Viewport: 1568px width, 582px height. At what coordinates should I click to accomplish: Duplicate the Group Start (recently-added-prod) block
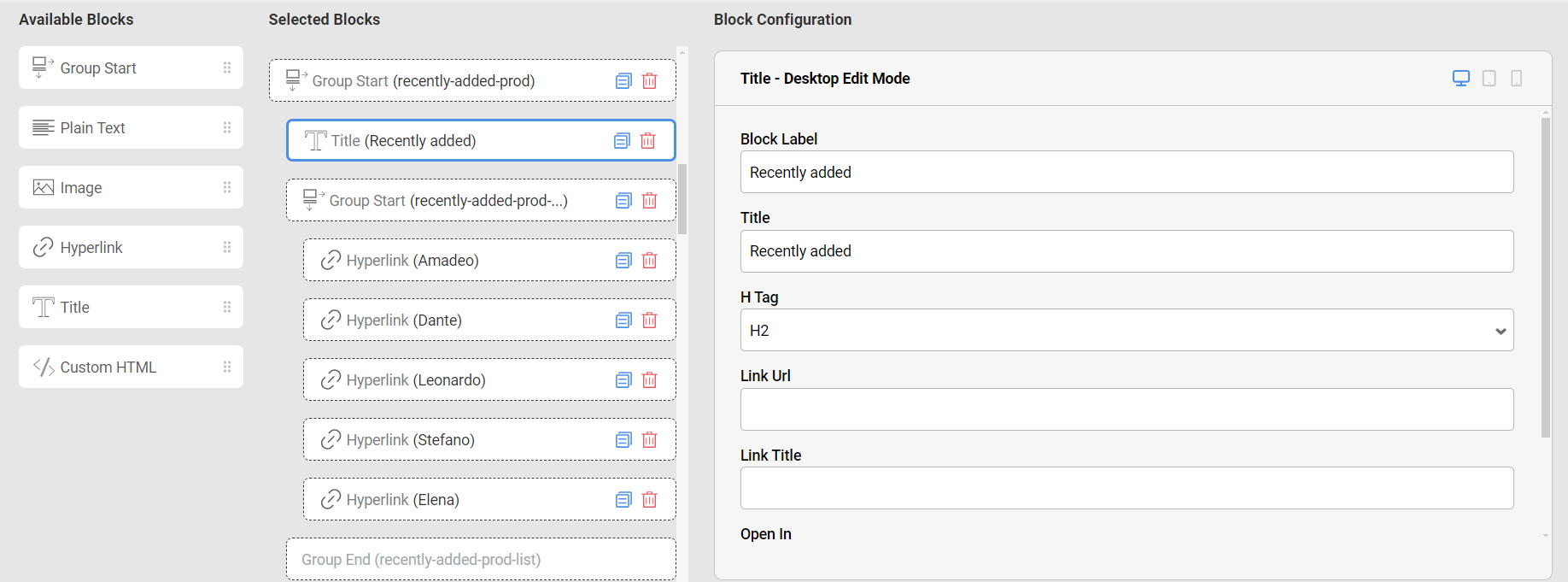[623, 81]
